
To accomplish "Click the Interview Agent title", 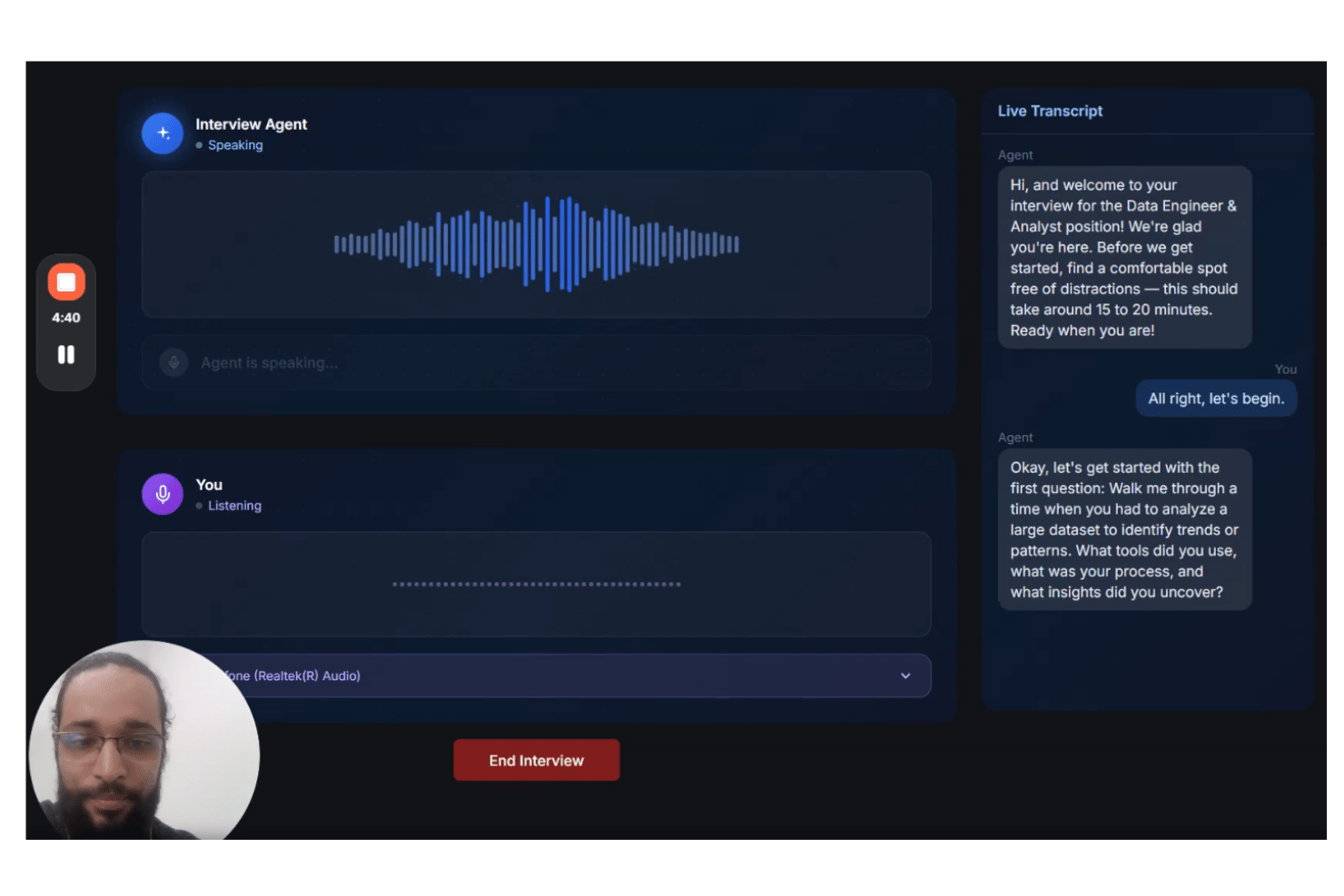I will click(252, 124).
